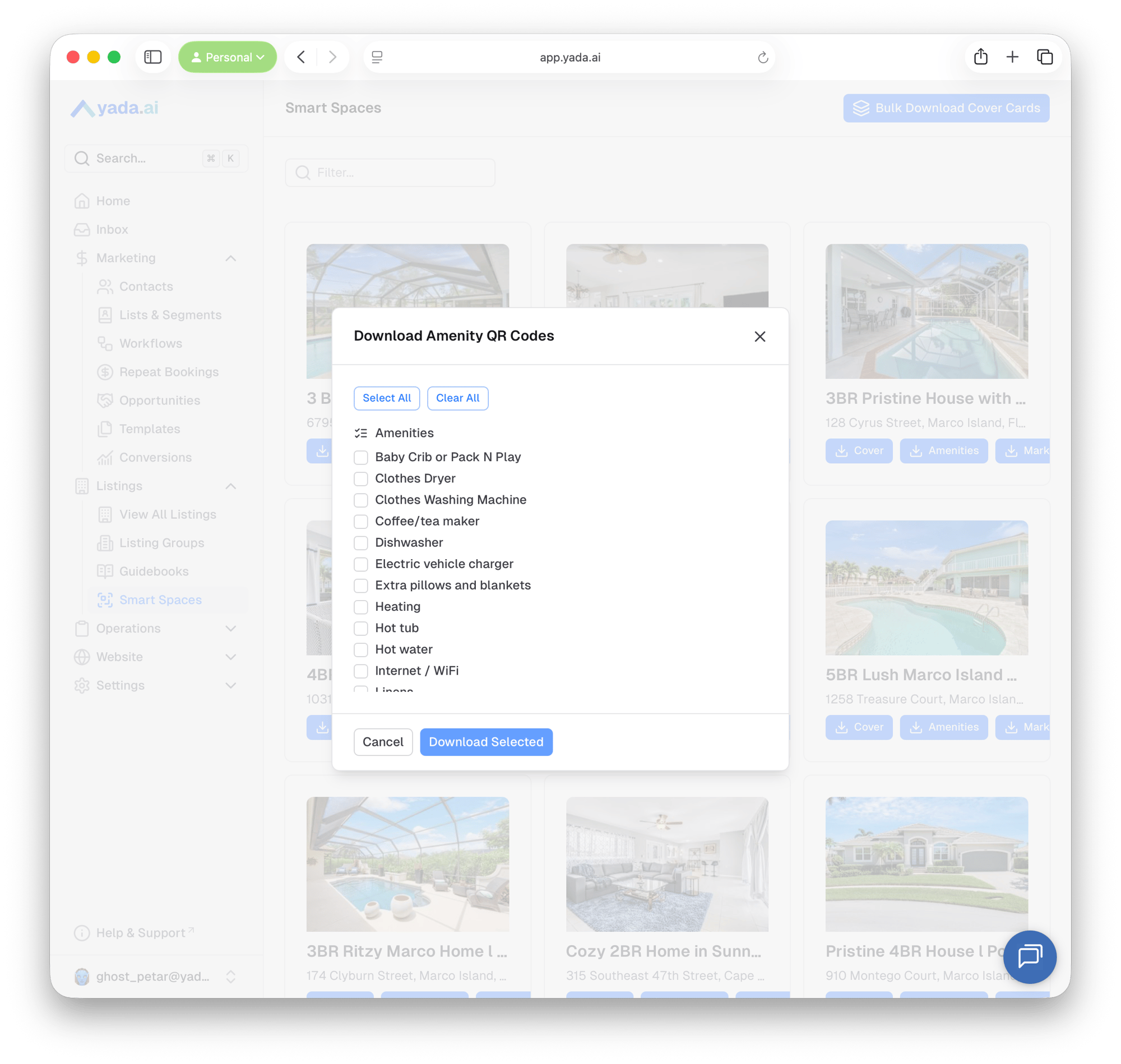Go back with browser back arrow

click(301, 57)
